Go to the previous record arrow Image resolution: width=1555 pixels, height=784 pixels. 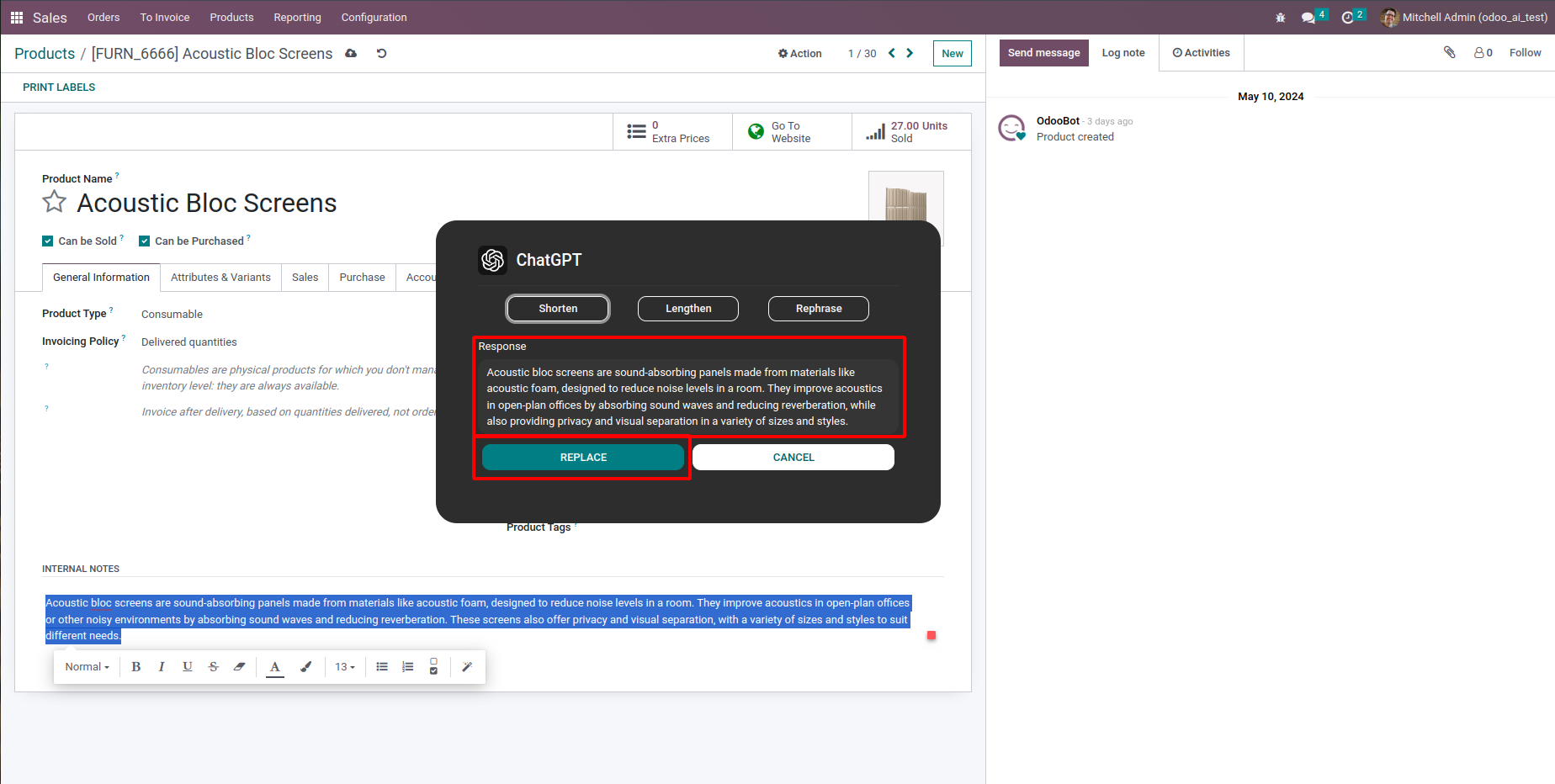pos(892,53)
